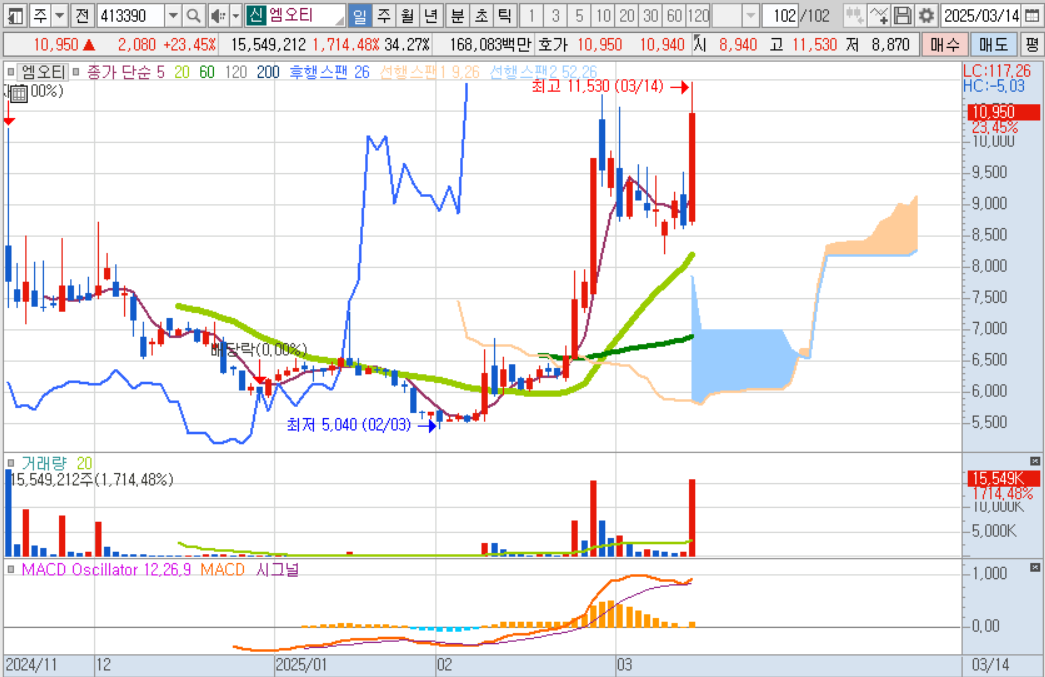Choose the 3 interval button
Screen dimensions: 1045x677
pyautogui.click(x=555, y=15)
